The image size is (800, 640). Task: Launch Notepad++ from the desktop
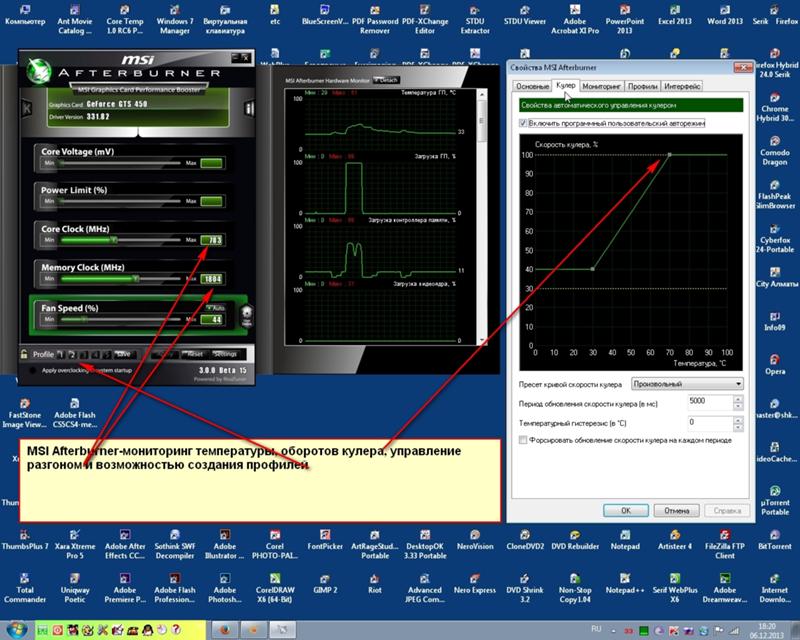click(x=624, y=584)
